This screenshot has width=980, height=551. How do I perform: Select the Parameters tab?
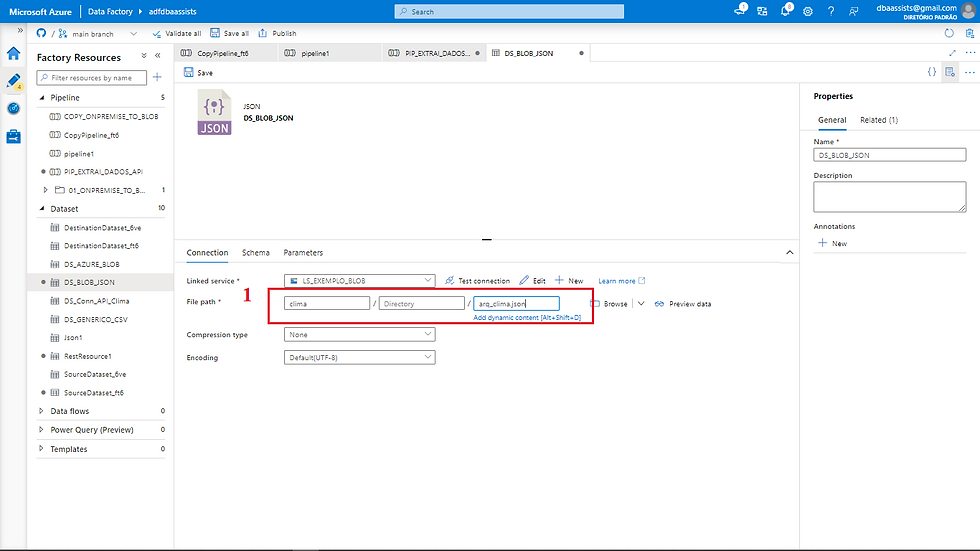click(303, 252)
